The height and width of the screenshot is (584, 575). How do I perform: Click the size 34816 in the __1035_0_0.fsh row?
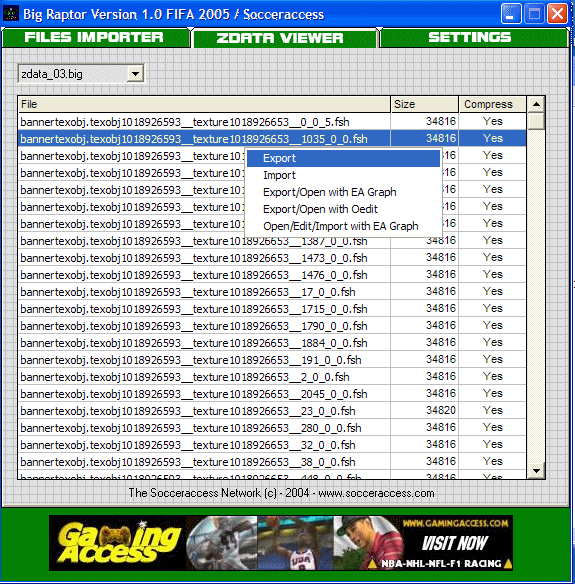[441, 139]
